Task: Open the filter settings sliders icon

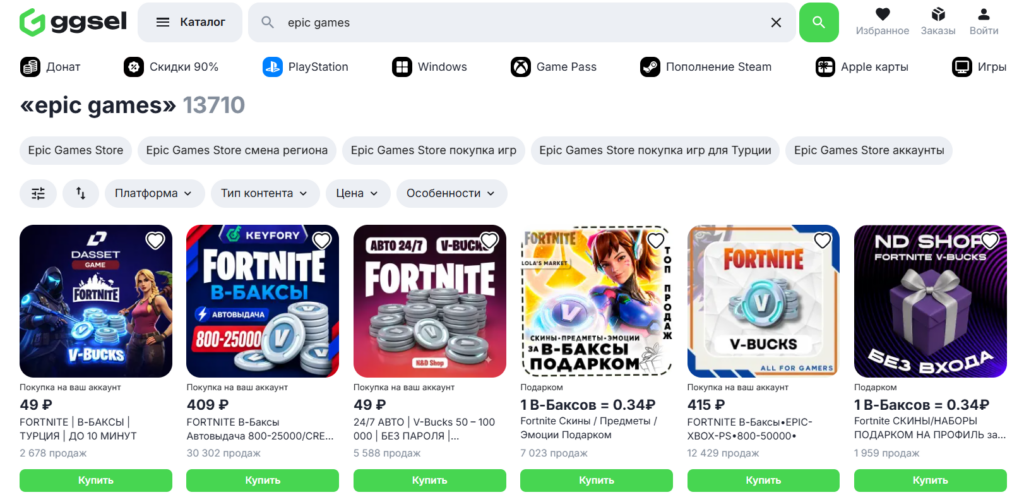Action: 39,193
